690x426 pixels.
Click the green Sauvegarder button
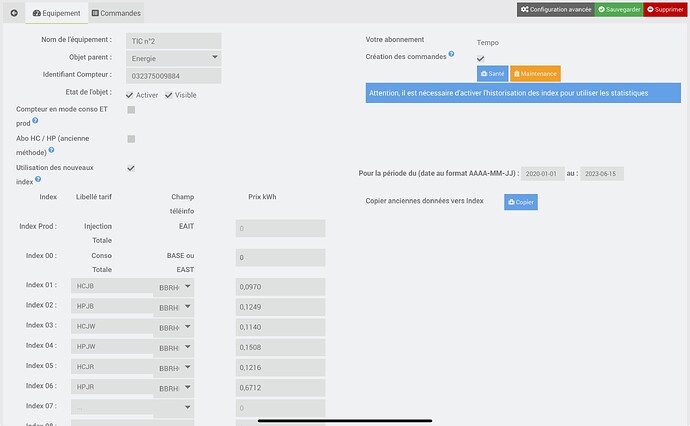tap(619, 9)
